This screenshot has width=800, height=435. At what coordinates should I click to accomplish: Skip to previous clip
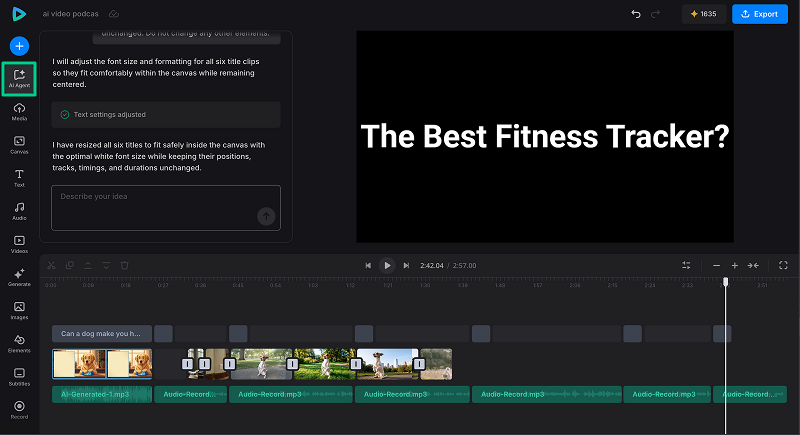[x=368, y=265]
